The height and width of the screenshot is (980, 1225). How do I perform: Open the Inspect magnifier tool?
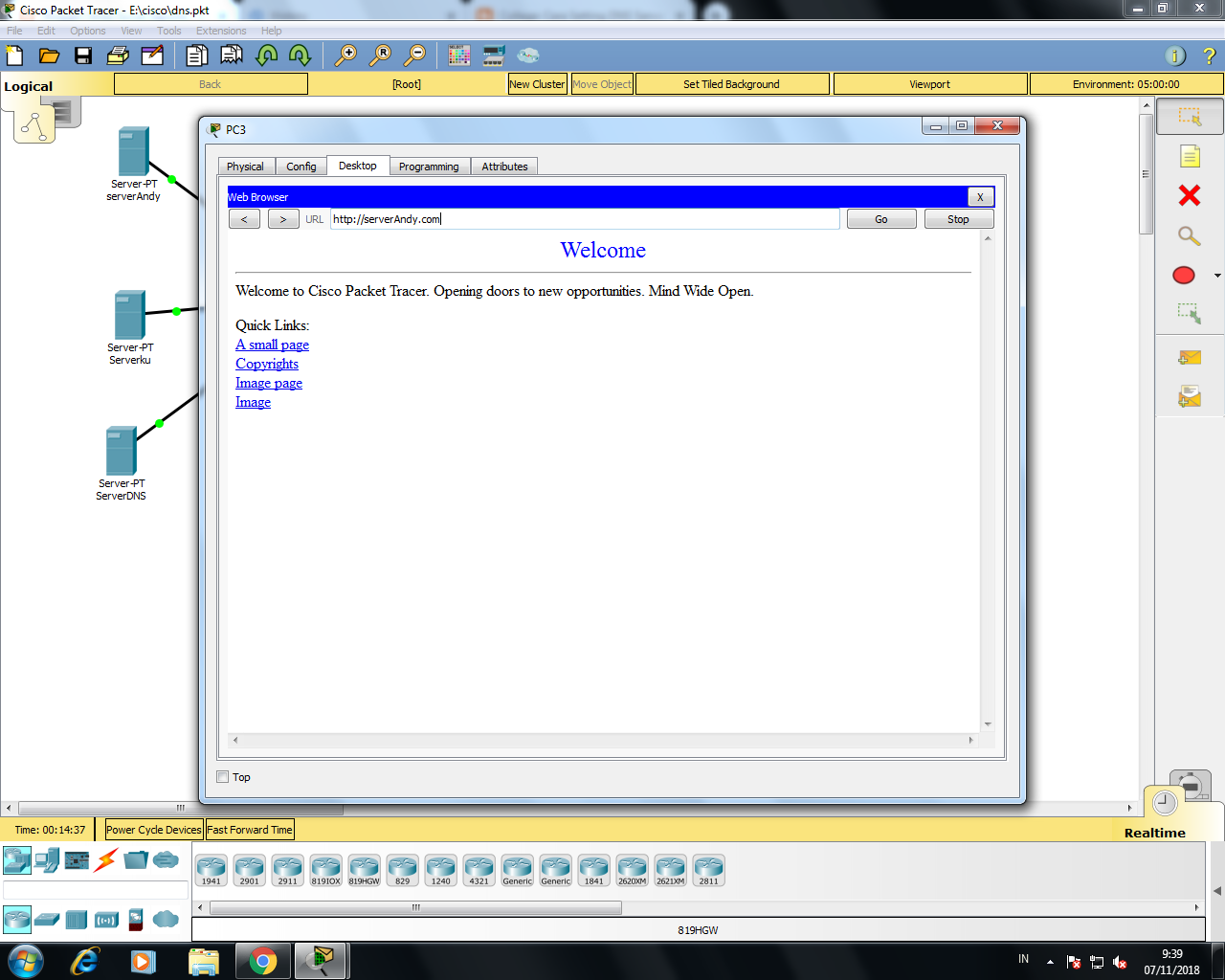[1189, 234]
